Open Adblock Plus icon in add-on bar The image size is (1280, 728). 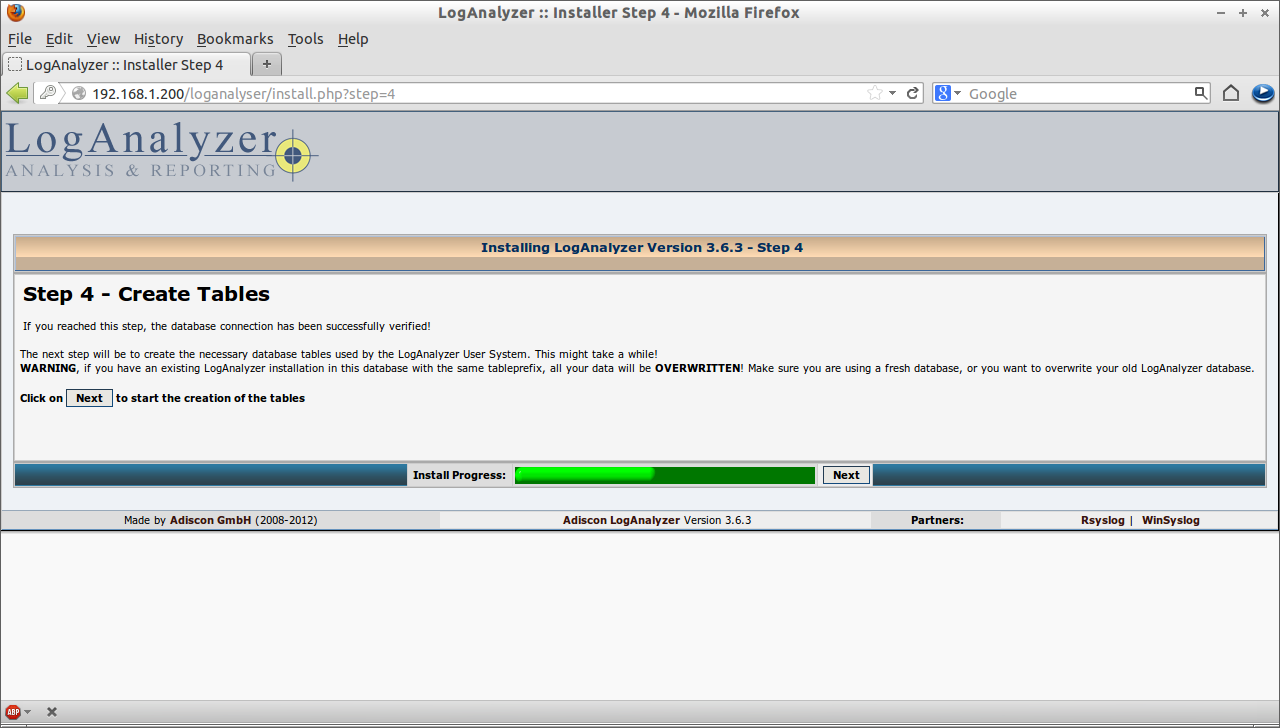[x=13, y=712]
